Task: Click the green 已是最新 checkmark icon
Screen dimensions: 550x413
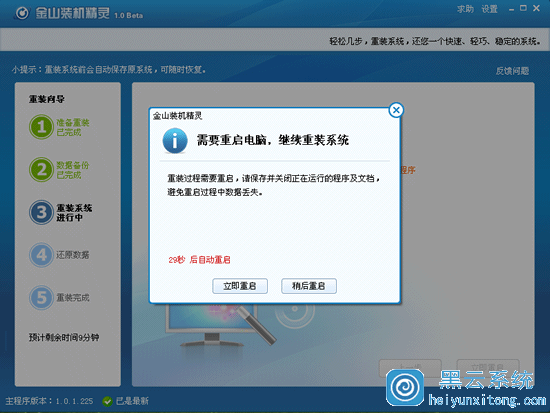Action: click(x=107, y=401)
